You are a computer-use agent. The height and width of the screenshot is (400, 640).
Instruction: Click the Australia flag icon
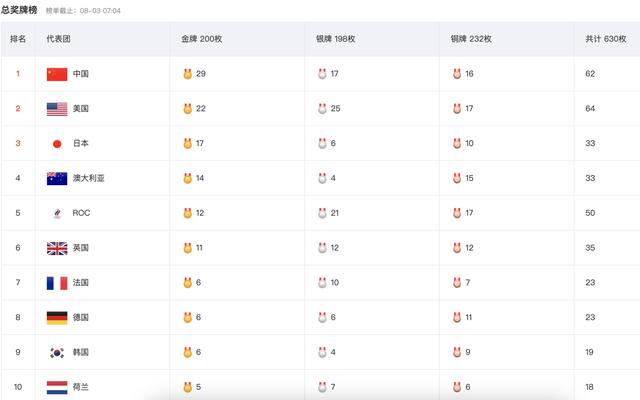click(57, 179)
